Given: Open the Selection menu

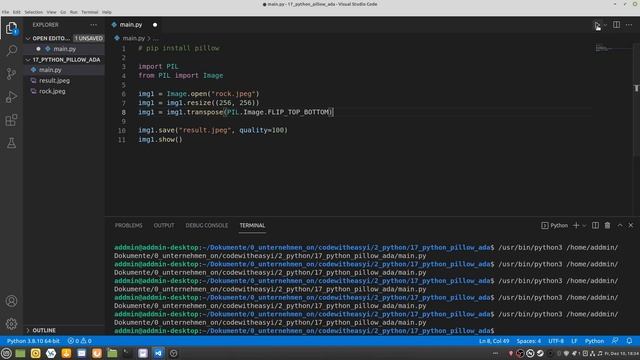Looking at the screenshot, I should 33,12.
